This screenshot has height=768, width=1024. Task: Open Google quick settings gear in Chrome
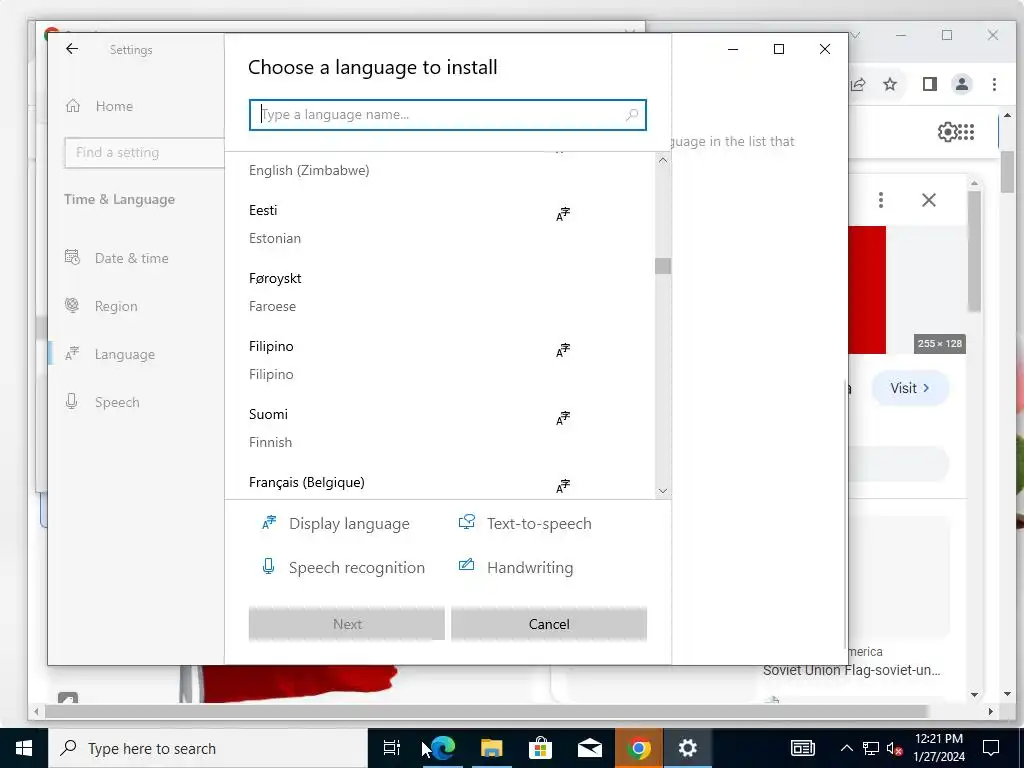pyautogui.click(x=946, y=132)
